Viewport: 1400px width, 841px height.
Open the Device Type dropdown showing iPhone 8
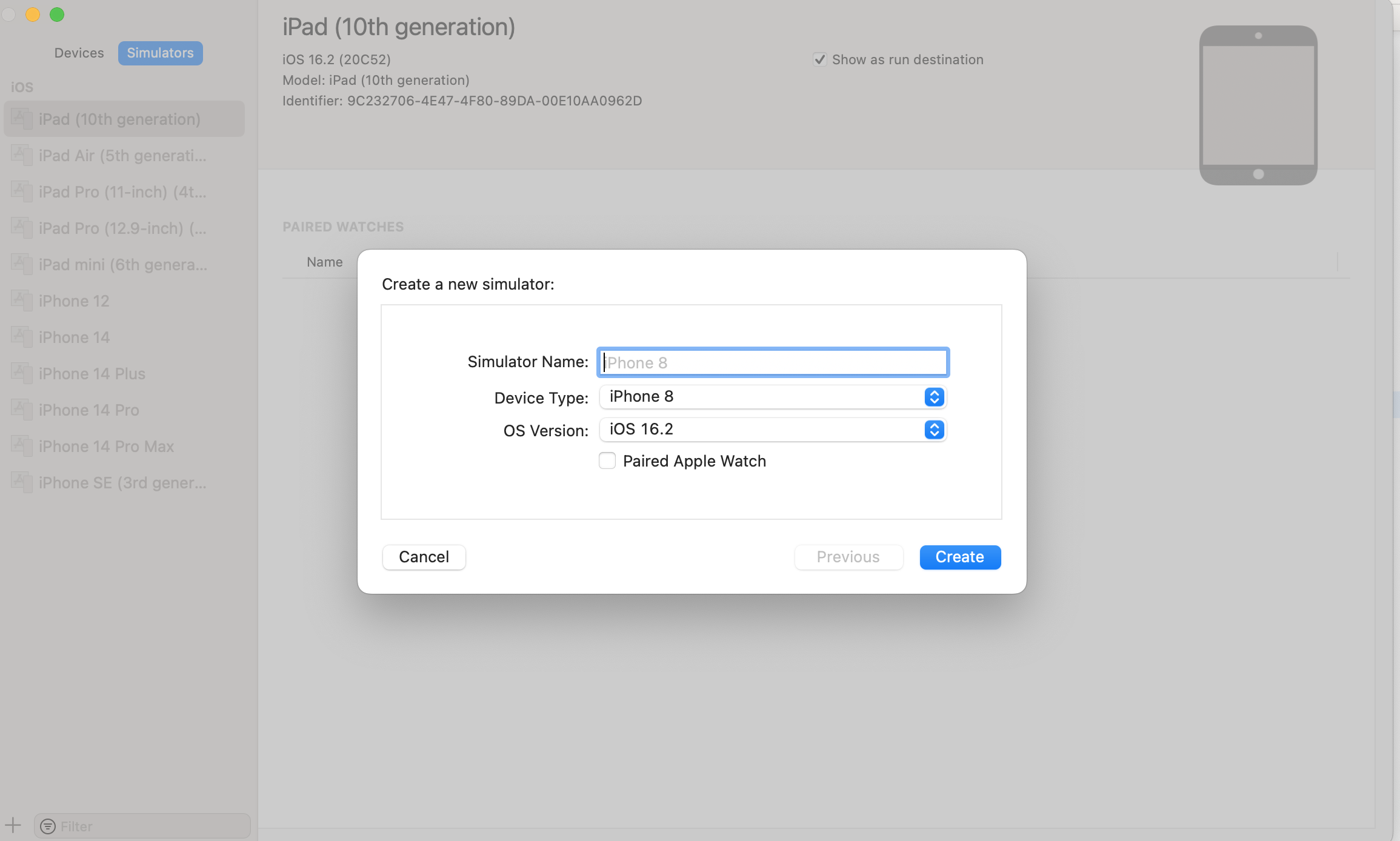tap(773, 397)
